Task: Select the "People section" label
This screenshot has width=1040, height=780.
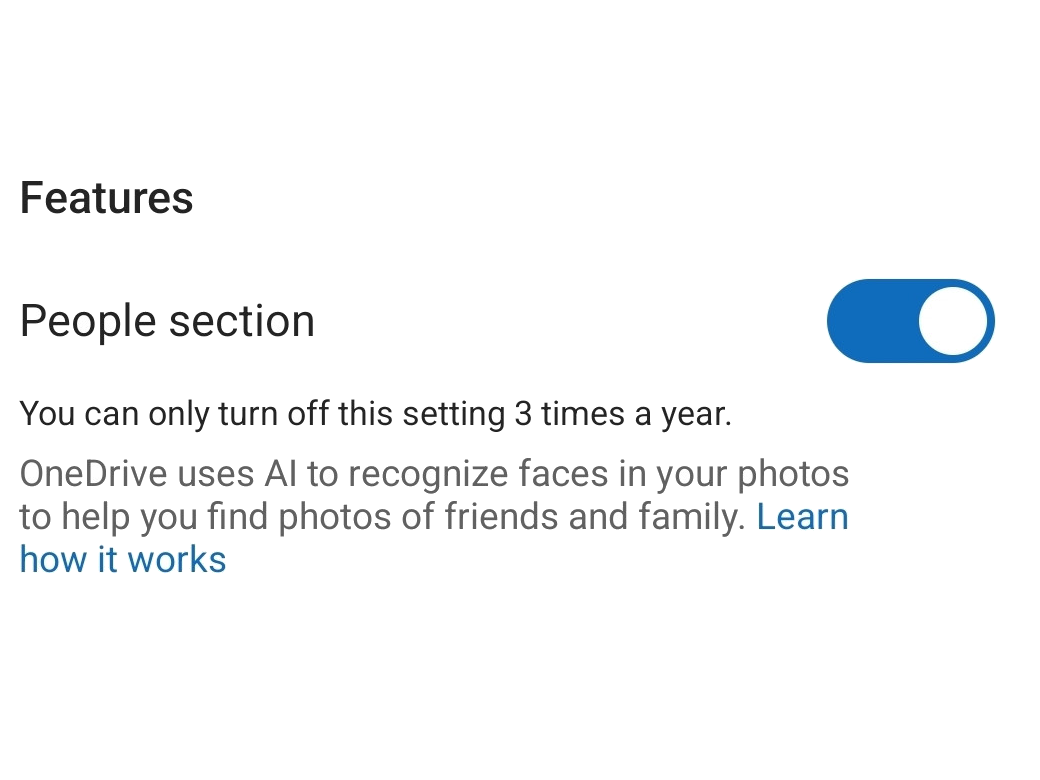Action: click(167, 322)
